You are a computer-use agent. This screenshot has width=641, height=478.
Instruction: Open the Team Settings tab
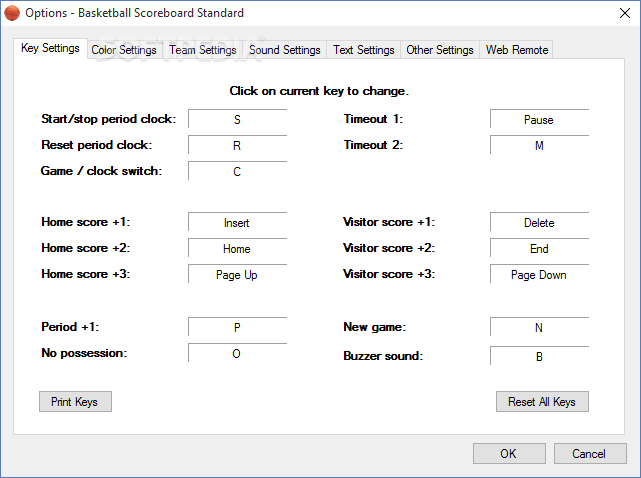[x=203, y=50]
